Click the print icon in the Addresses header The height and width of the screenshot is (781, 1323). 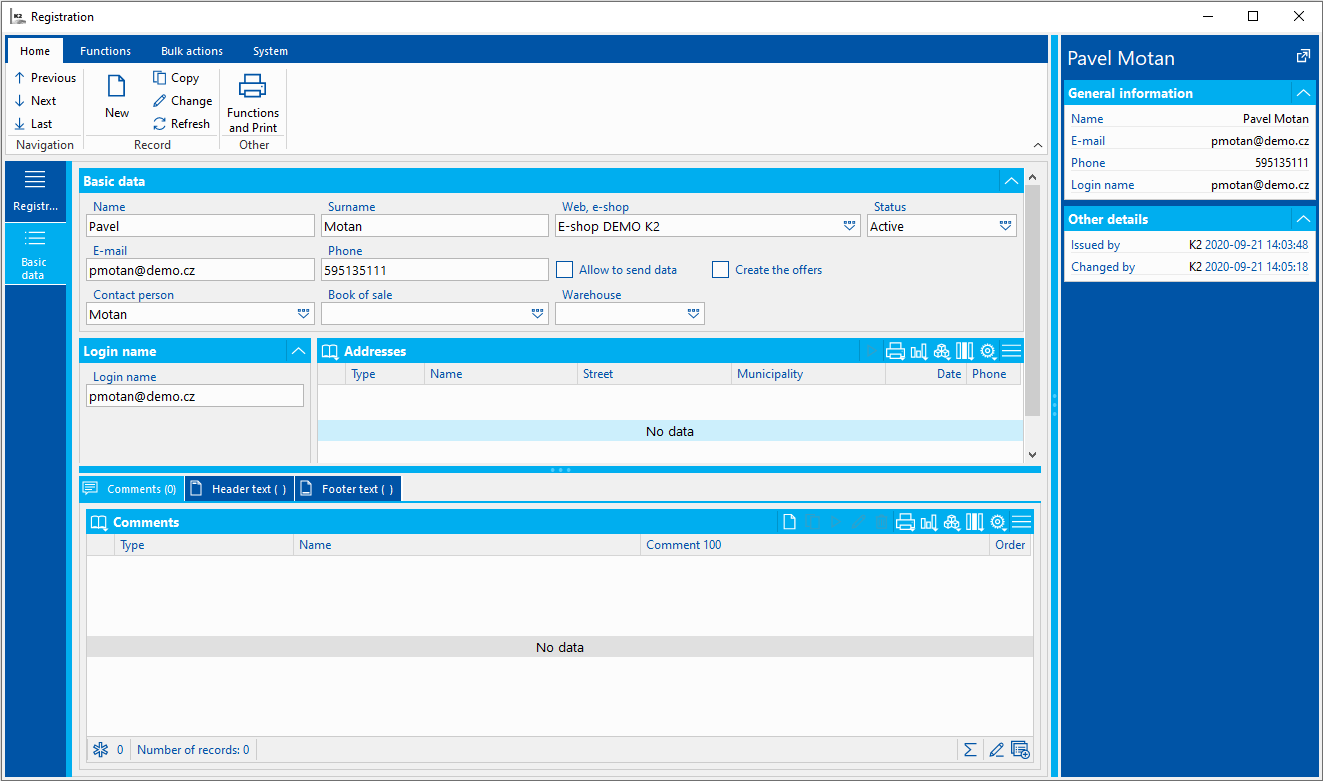click(896, 351)
